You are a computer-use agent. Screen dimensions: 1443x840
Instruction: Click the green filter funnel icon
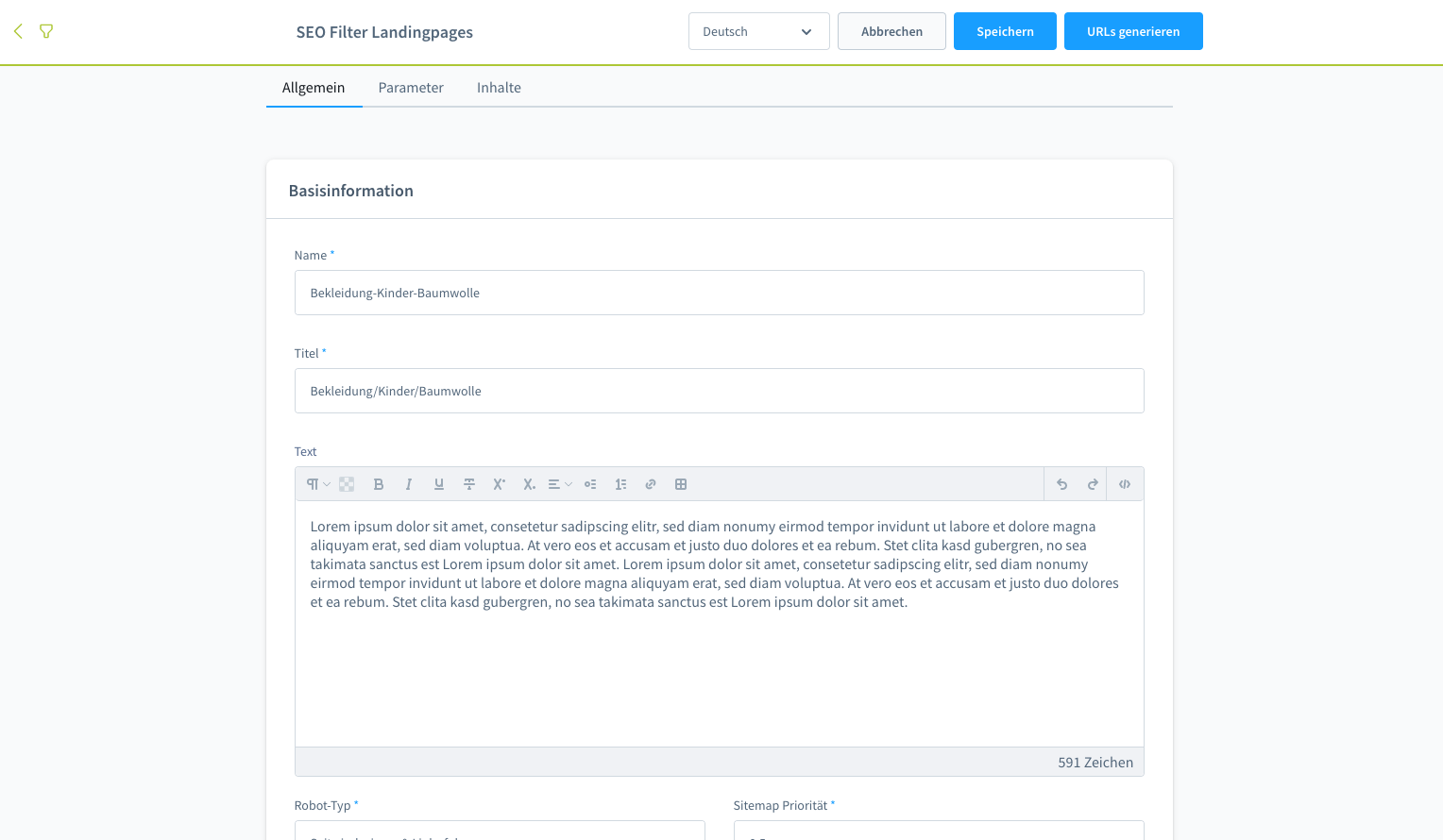[46, 31]
